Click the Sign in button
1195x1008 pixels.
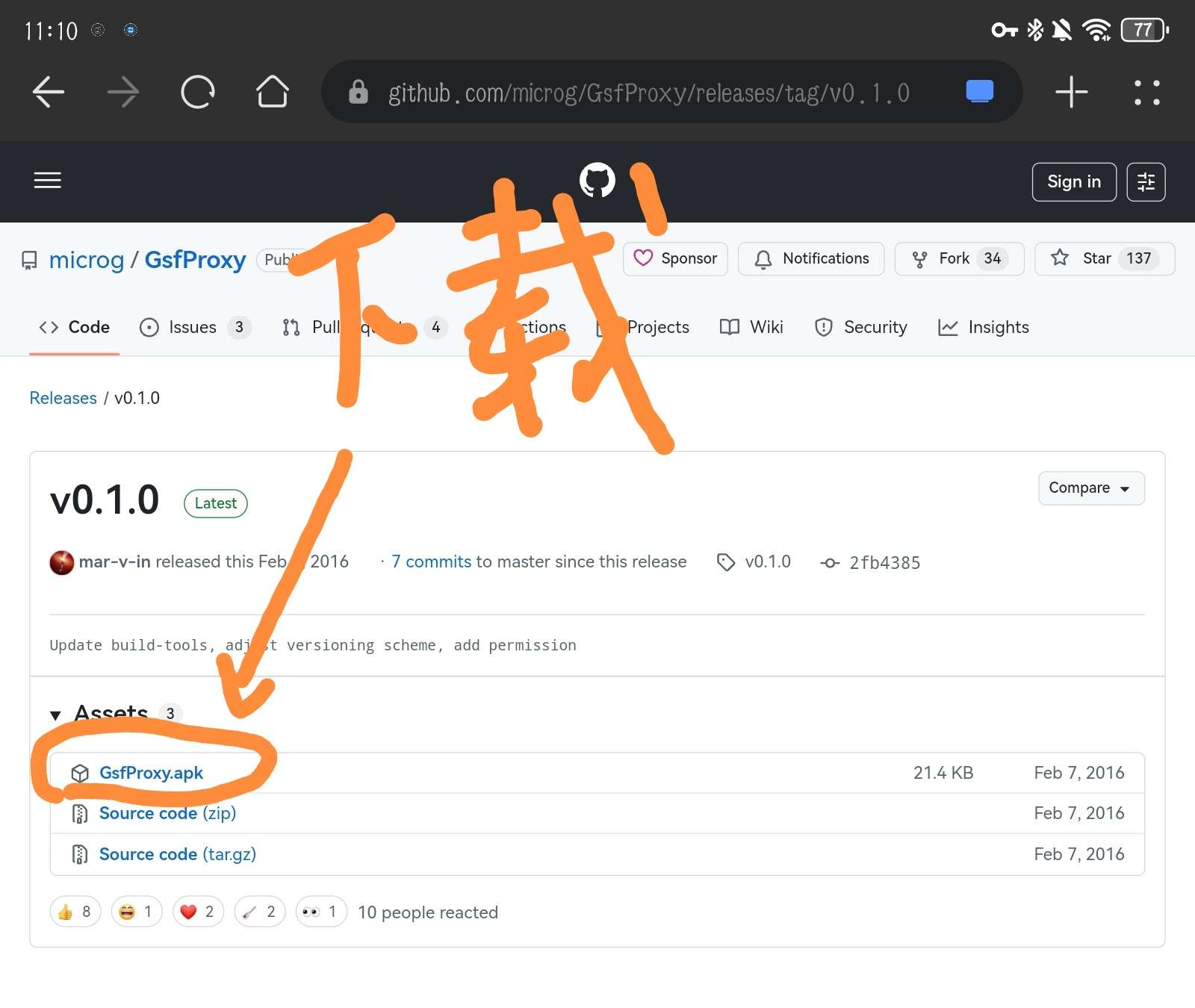pos(1073,182)
